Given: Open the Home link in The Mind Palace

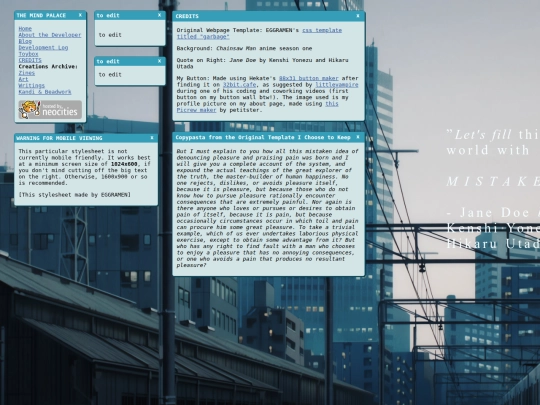Looking at the screenshot, I should (x=25, y=29).
